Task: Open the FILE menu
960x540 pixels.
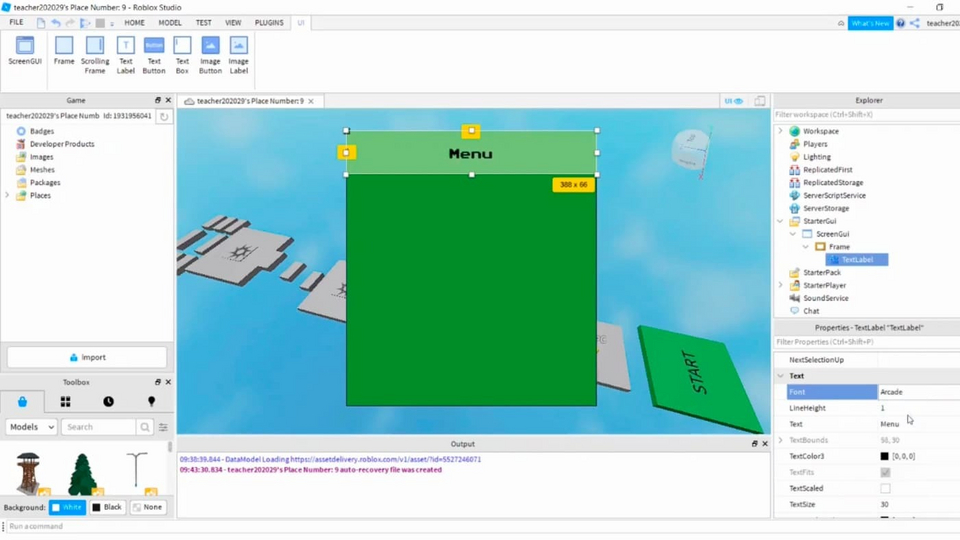Action: pyautogui.click(x=17, y=23)
